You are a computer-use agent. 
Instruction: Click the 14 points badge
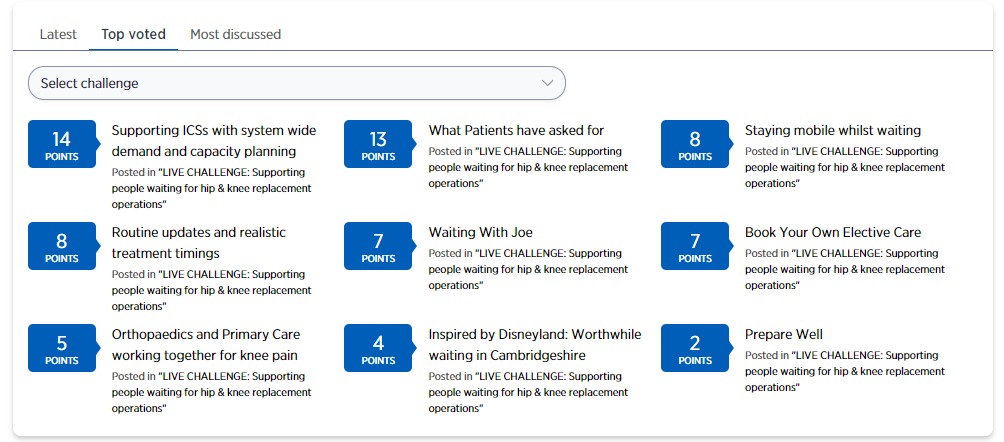tap(62, 144)
